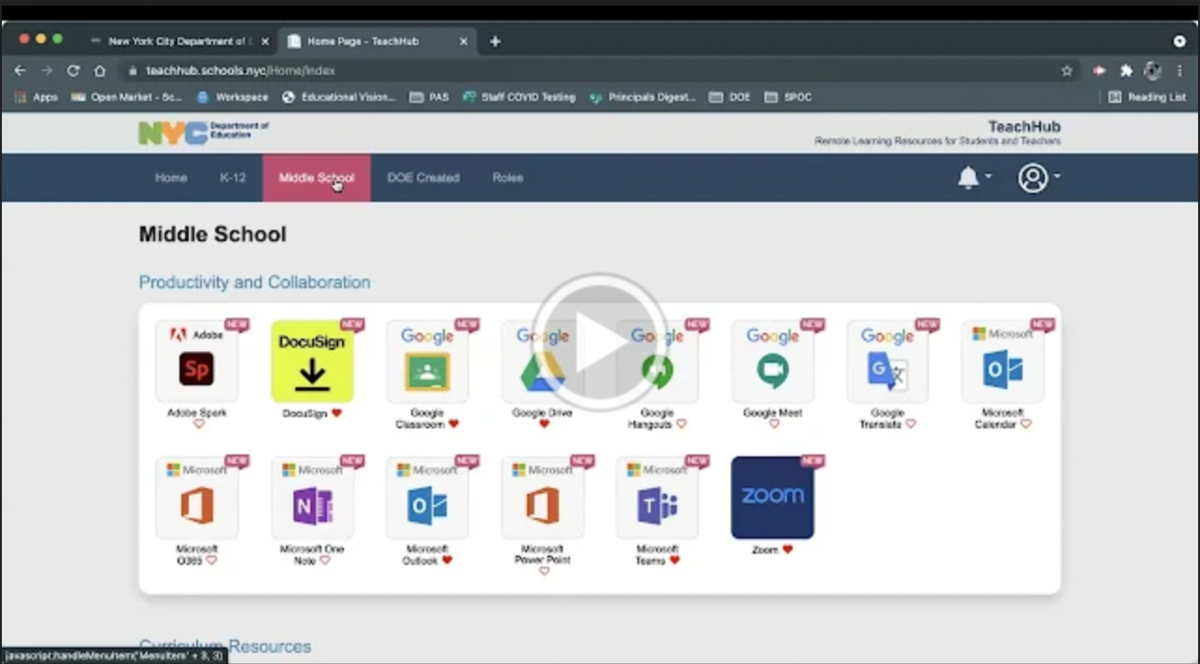The width and height of the screenshot is (1200, 664).
Task: Play the video with the play button
Action: click(x=600, y=342)
